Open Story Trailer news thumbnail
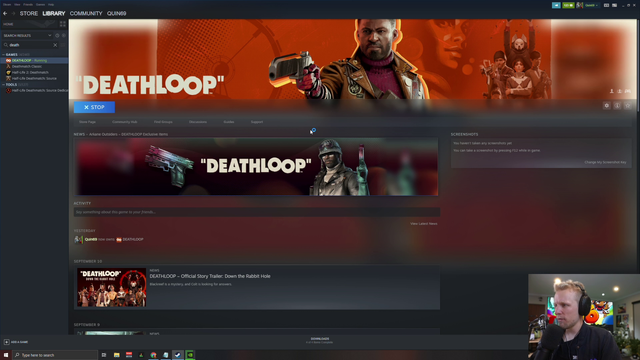The width and height of the screenshot is (640, 360). [111, 287]
